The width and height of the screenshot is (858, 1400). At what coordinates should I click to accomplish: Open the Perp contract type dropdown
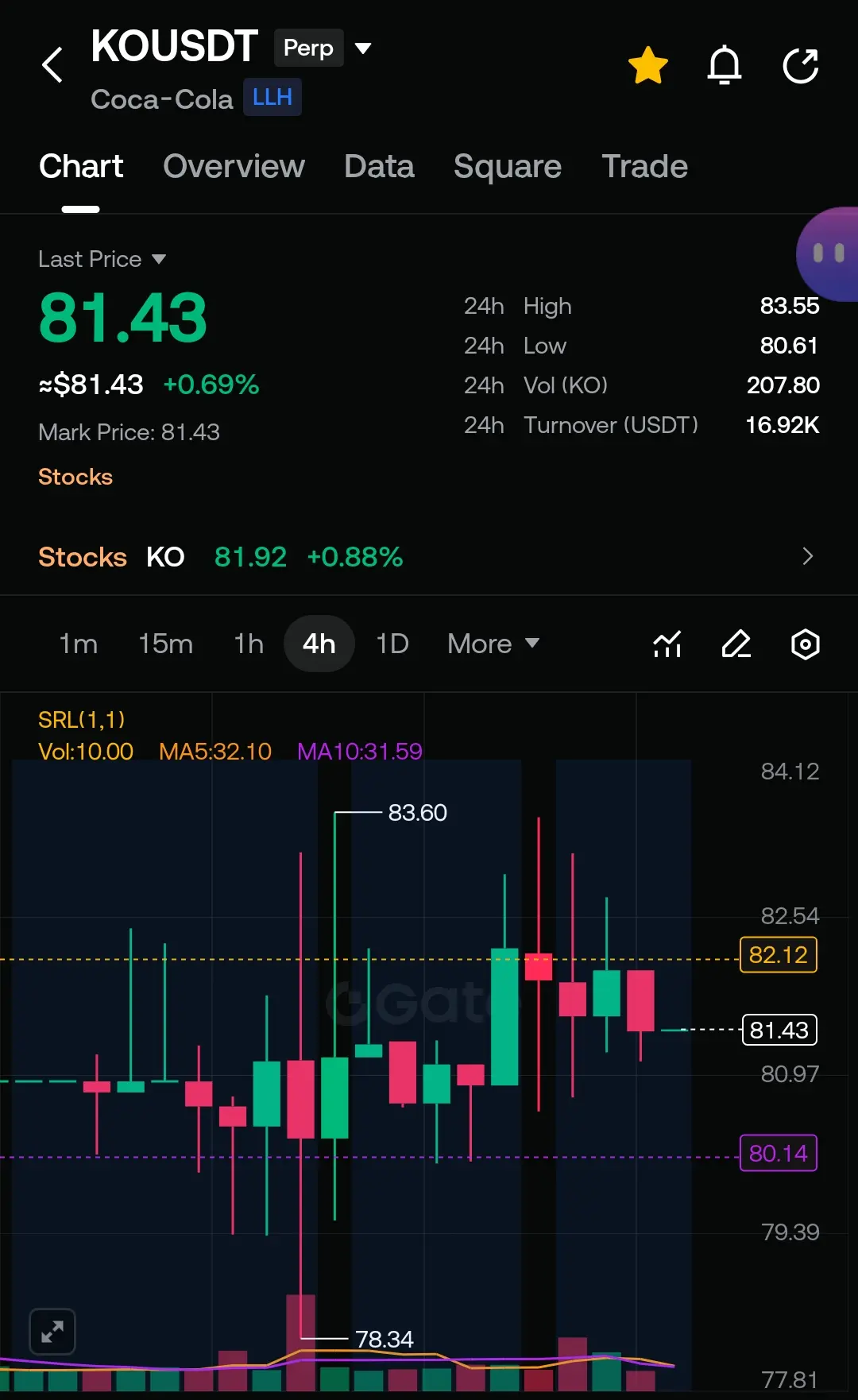(323, 48)
